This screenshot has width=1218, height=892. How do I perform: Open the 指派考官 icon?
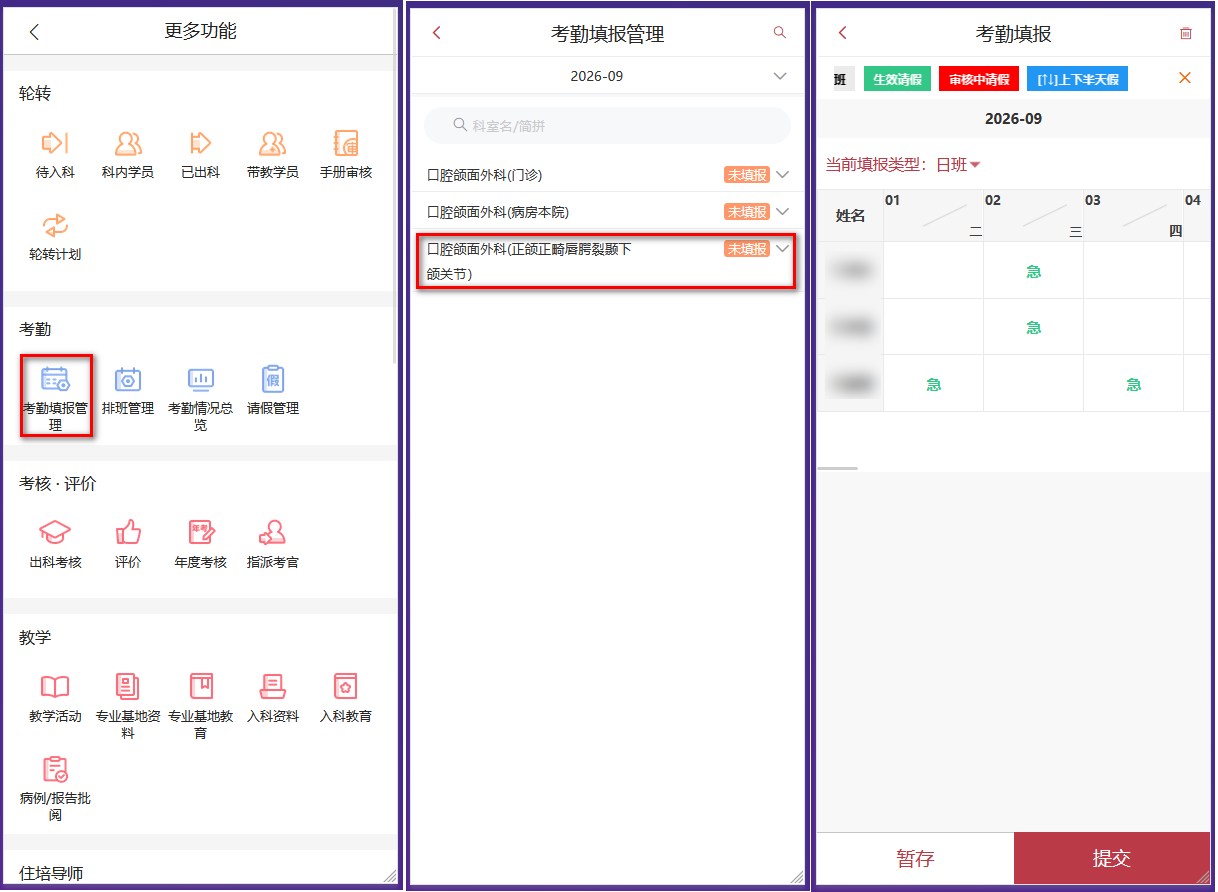[273, 532]
